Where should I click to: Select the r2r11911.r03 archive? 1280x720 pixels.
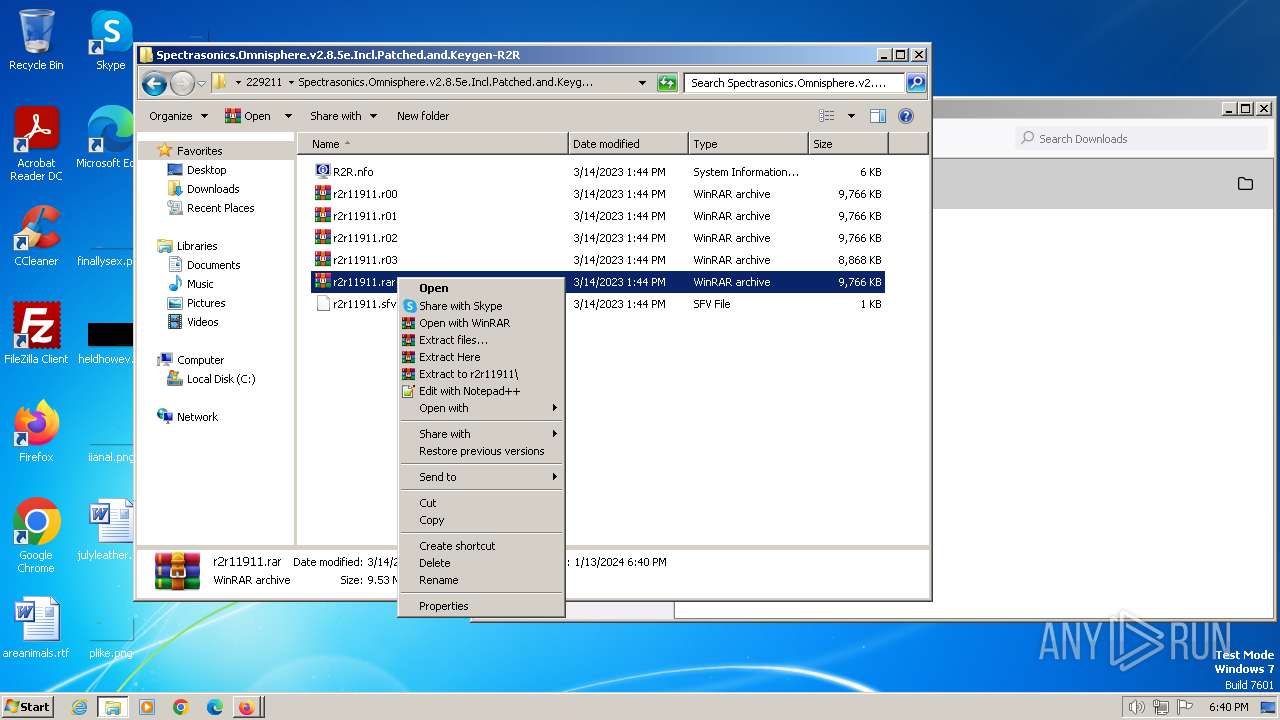[x=598, y=260]
